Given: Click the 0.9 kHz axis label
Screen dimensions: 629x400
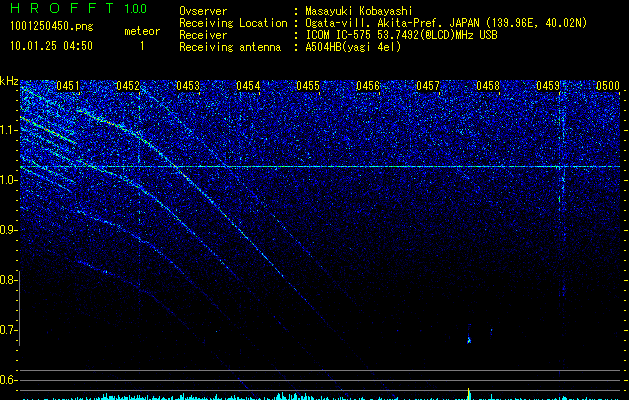Looking at the screenshot, I should tap(8, 230).
